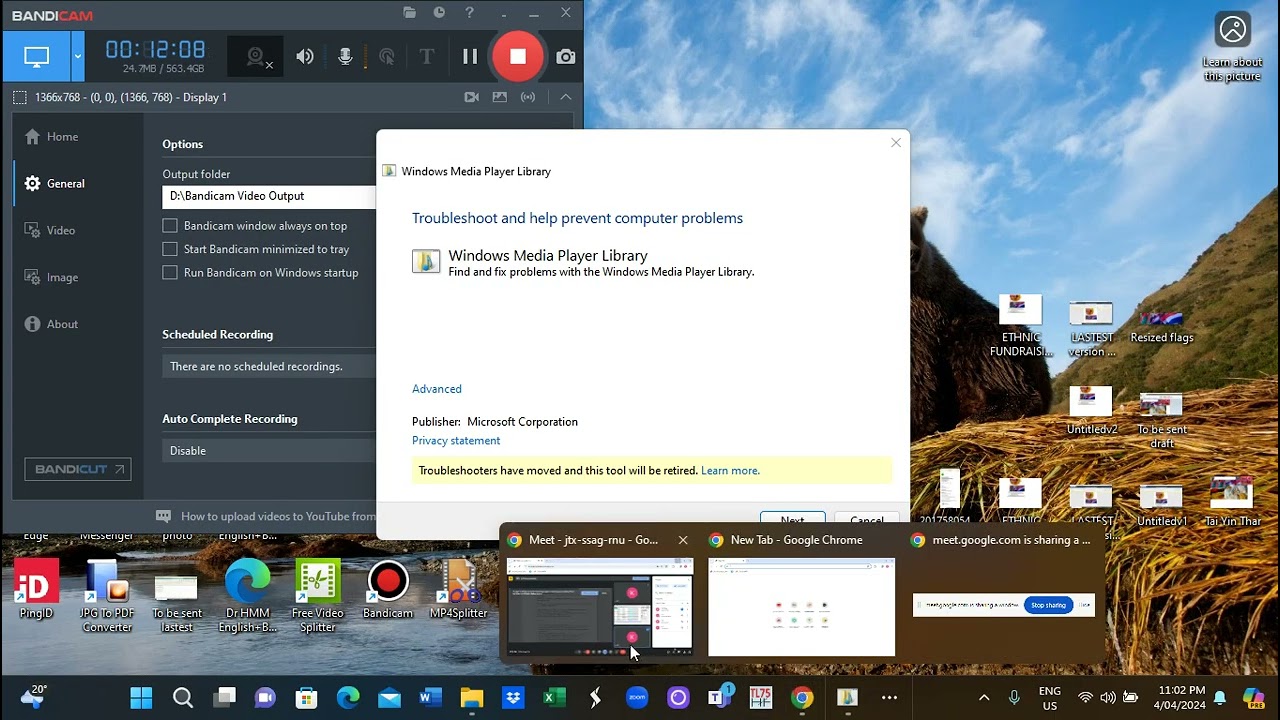Click the Bandicut button
This screenshot has height=720, width=1280.
tap(78, 469)
